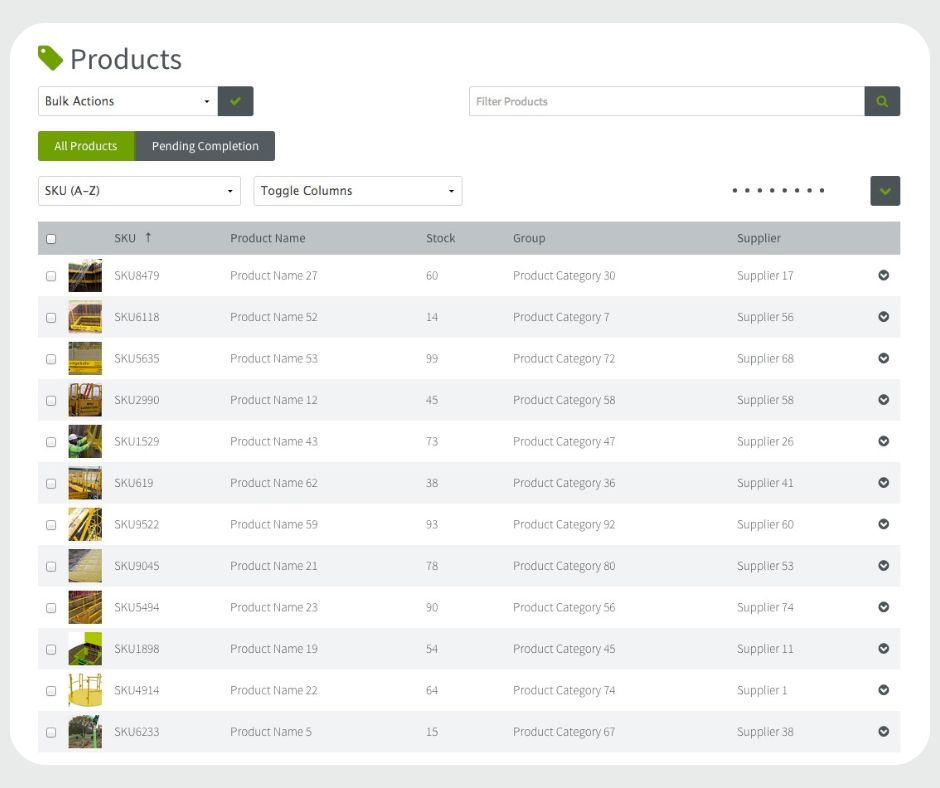Apply bulk action with green checkmark button
This screenshot has width=940, height=788.
point(236,101)
